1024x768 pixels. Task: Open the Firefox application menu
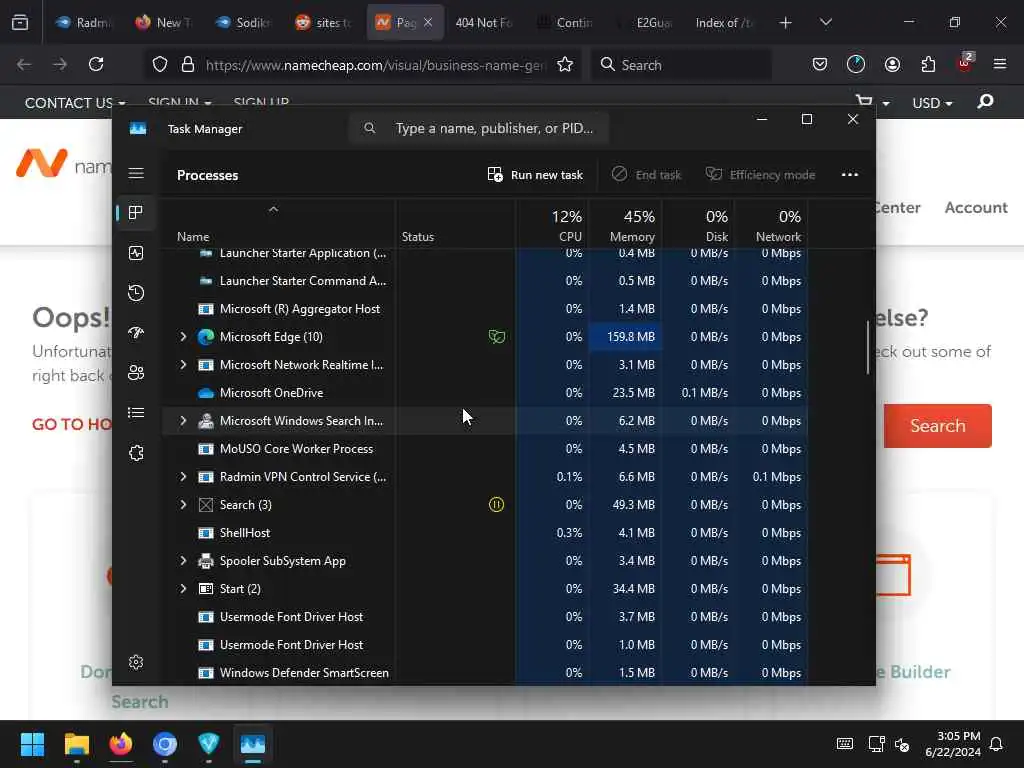[x=1000, y=64]
